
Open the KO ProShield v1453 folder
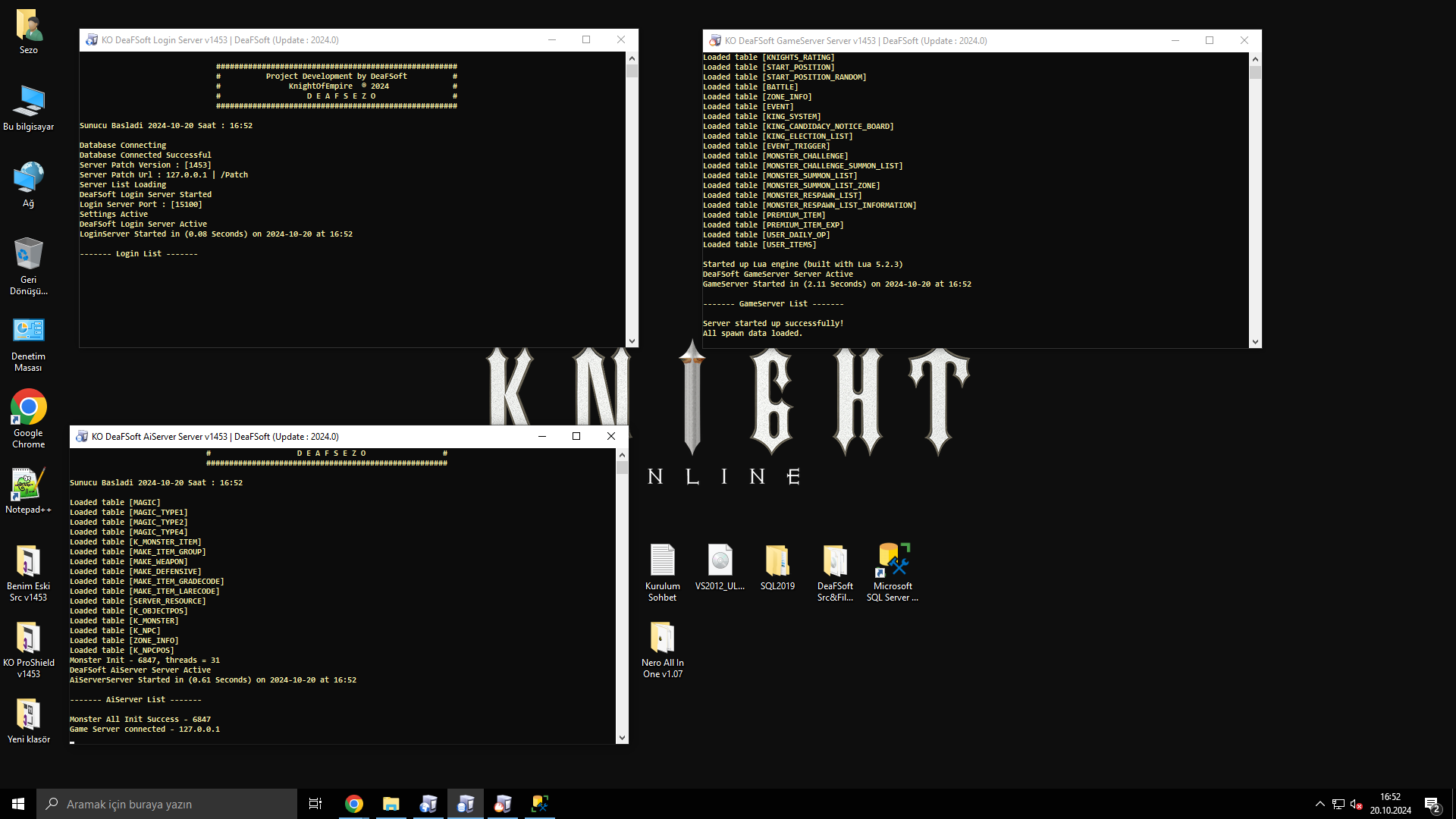(28, 639)
